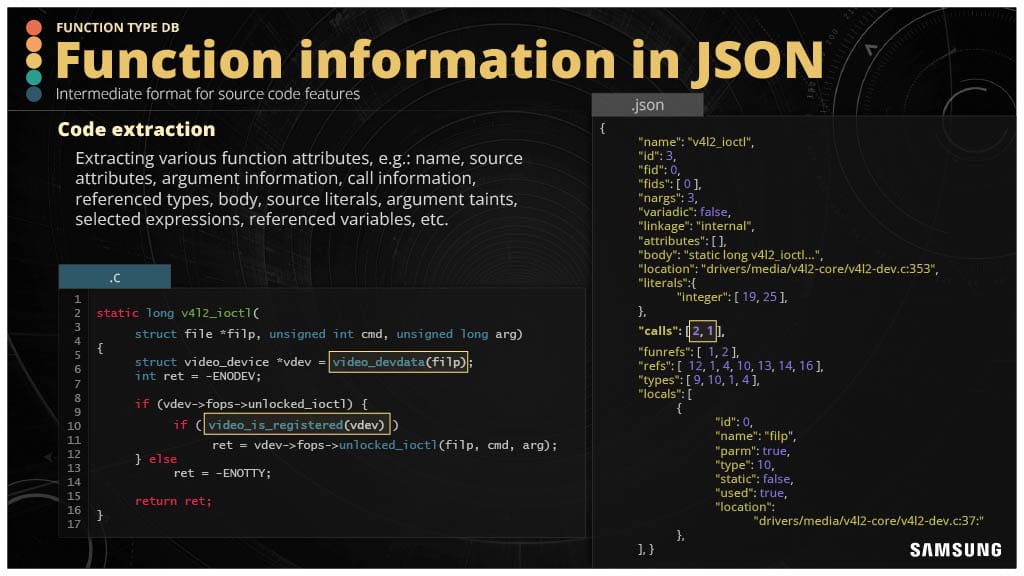Click the function "location" entry ending in c:353

click(788, 268)
